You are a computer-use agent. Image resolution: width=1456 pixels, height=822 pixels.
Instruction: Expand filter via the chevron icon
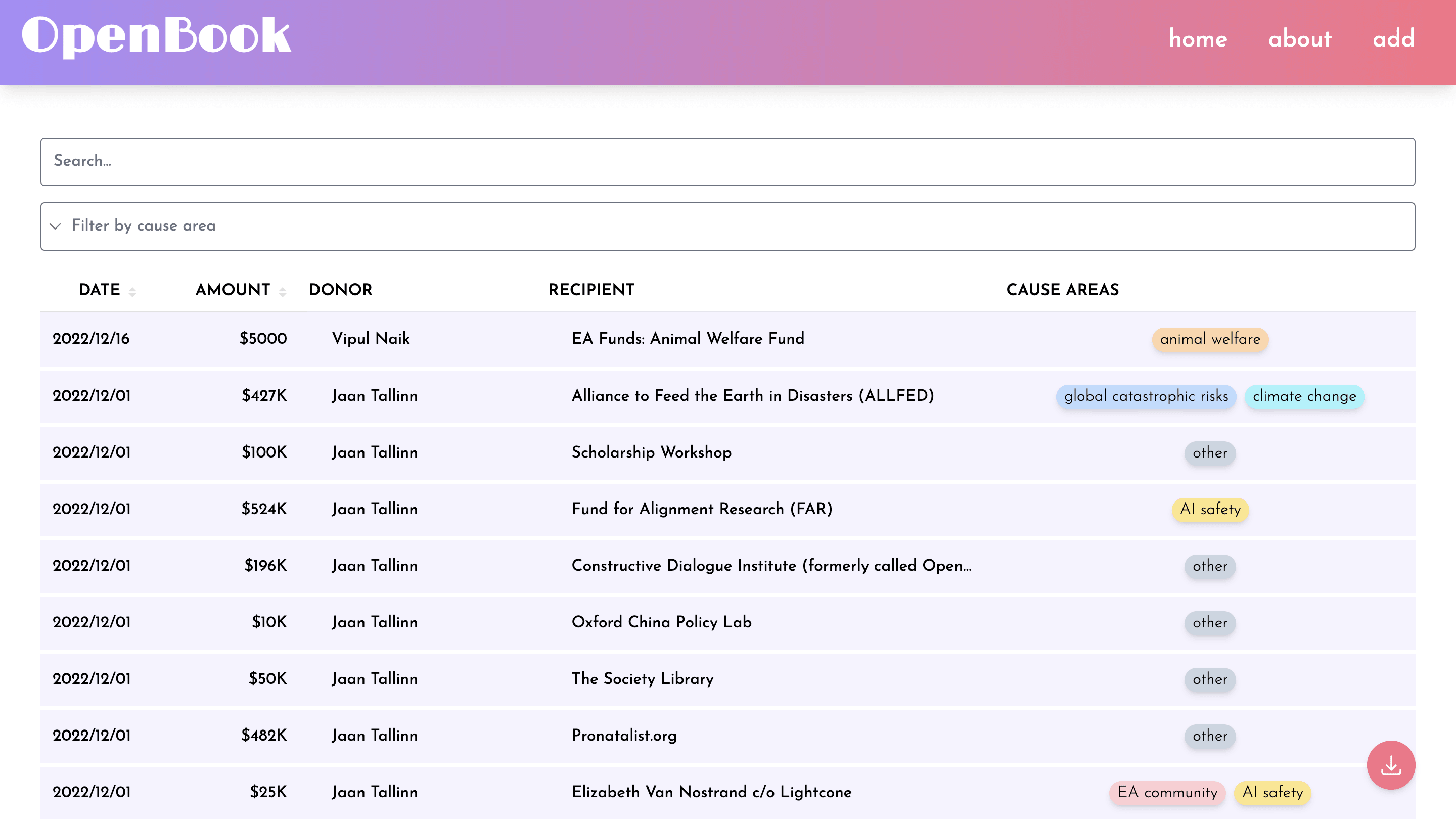(56, 226)
